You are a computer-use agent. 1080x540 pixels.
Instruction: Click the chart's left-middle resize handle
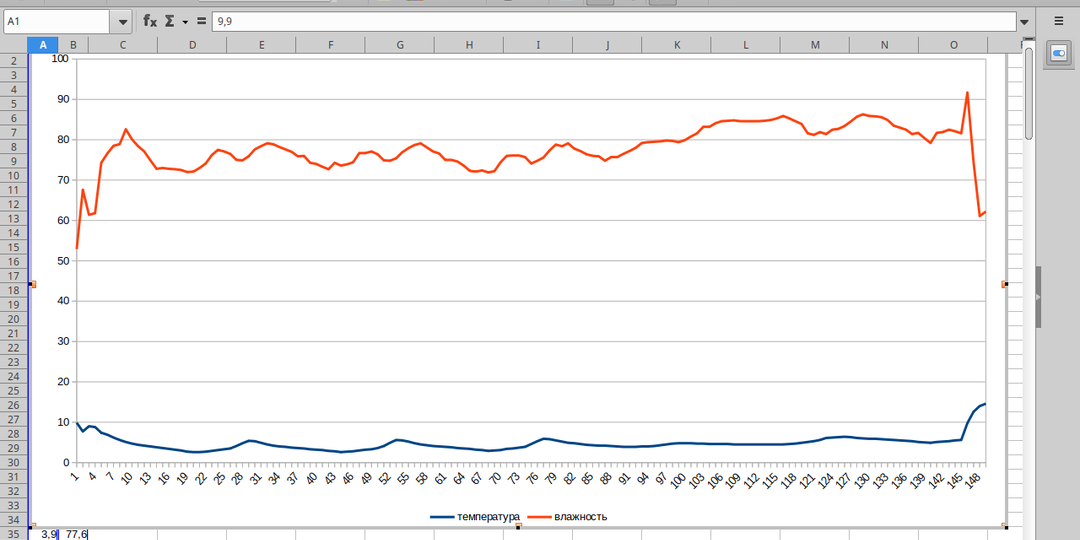pos(32,284)
